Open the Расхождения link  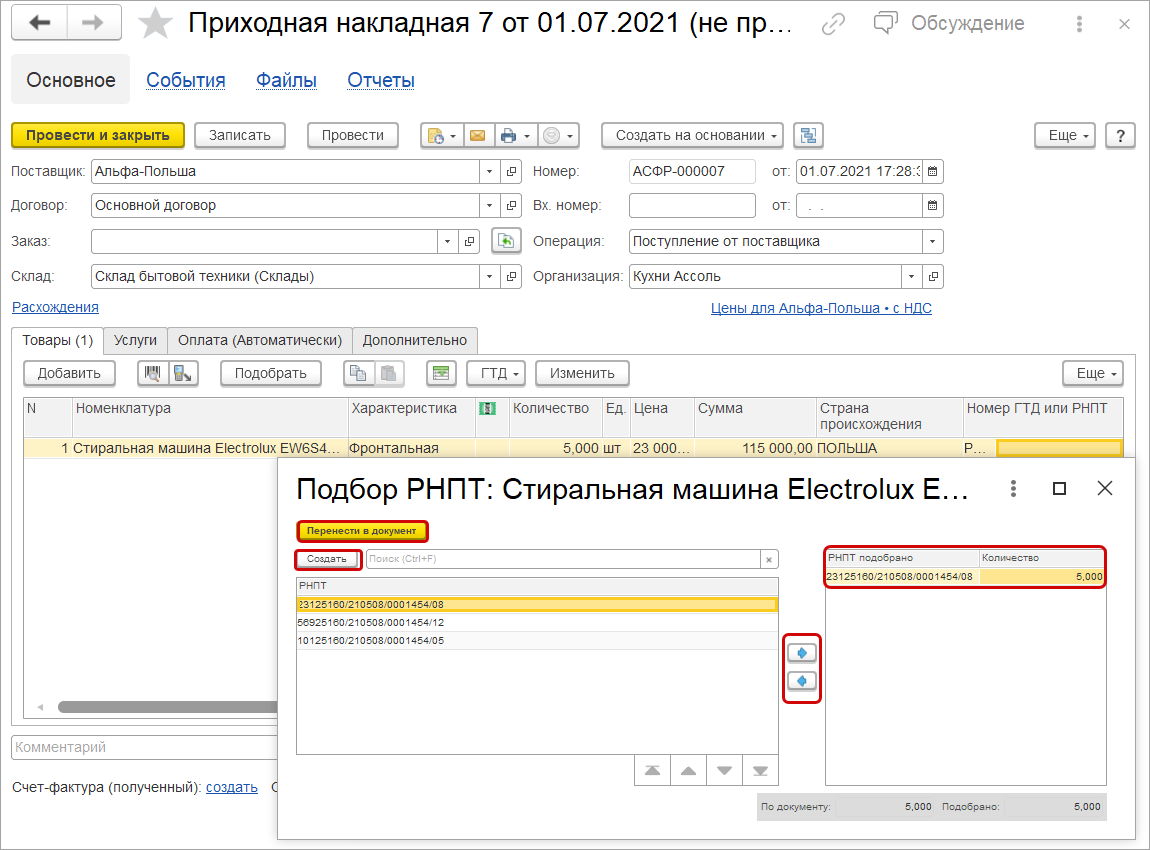coord(55,307)
